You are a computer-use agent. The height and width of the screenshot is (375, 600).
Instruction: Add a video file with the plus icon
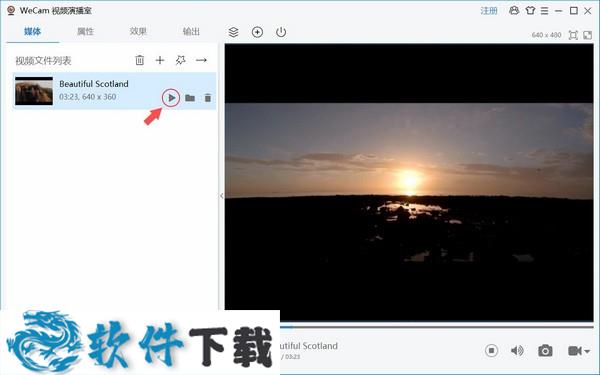(x=160, y=60)
